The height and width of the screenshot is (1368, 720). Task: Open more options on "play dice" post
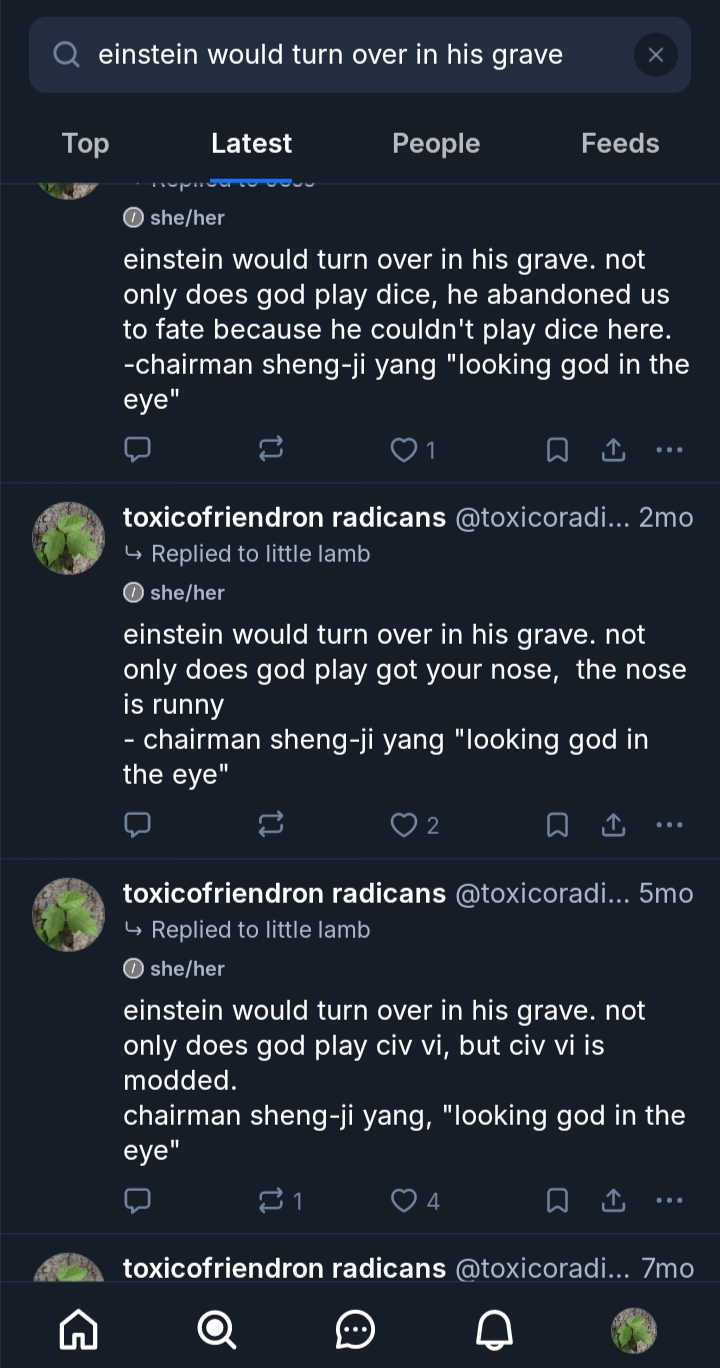click(x=669, y=450)
